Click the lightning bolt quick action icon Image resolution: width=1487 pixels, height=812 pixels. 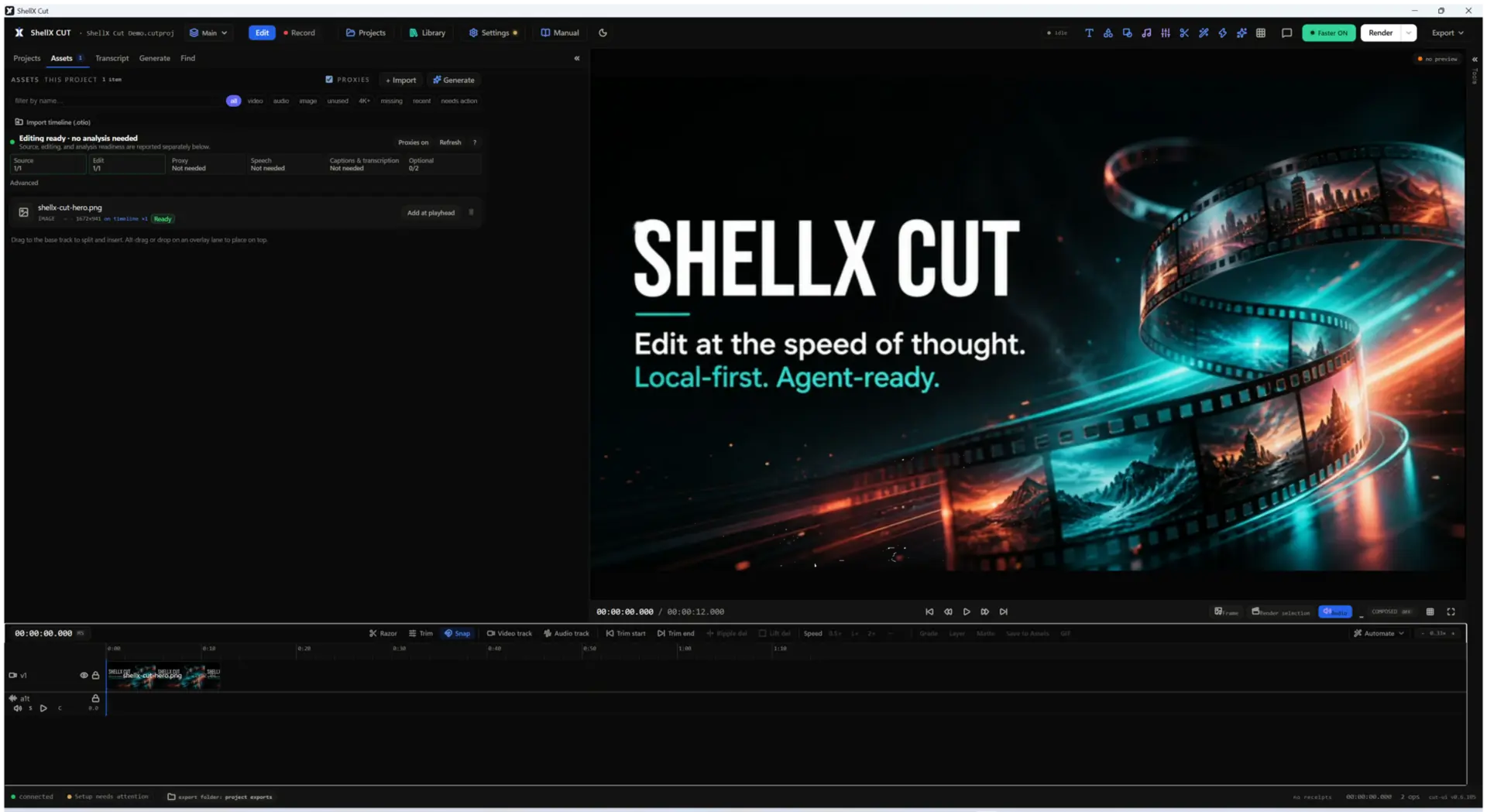(1222, 33)
